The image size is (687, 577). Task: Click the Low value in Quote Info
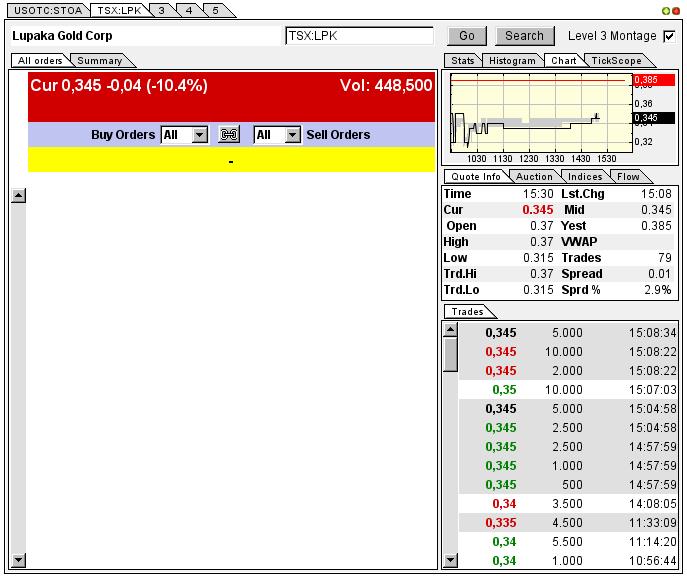538,258
